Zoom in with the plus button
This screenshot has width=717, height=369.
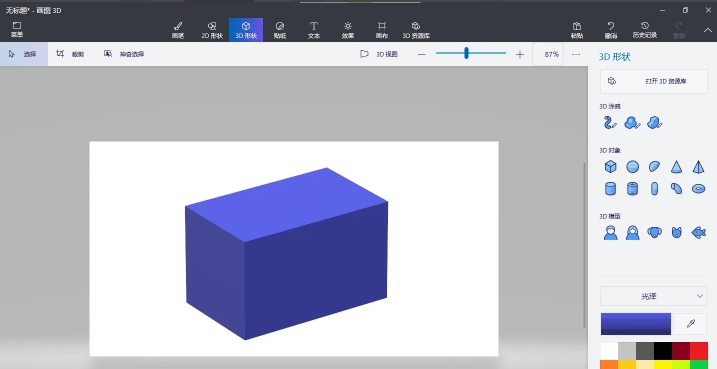520,54
